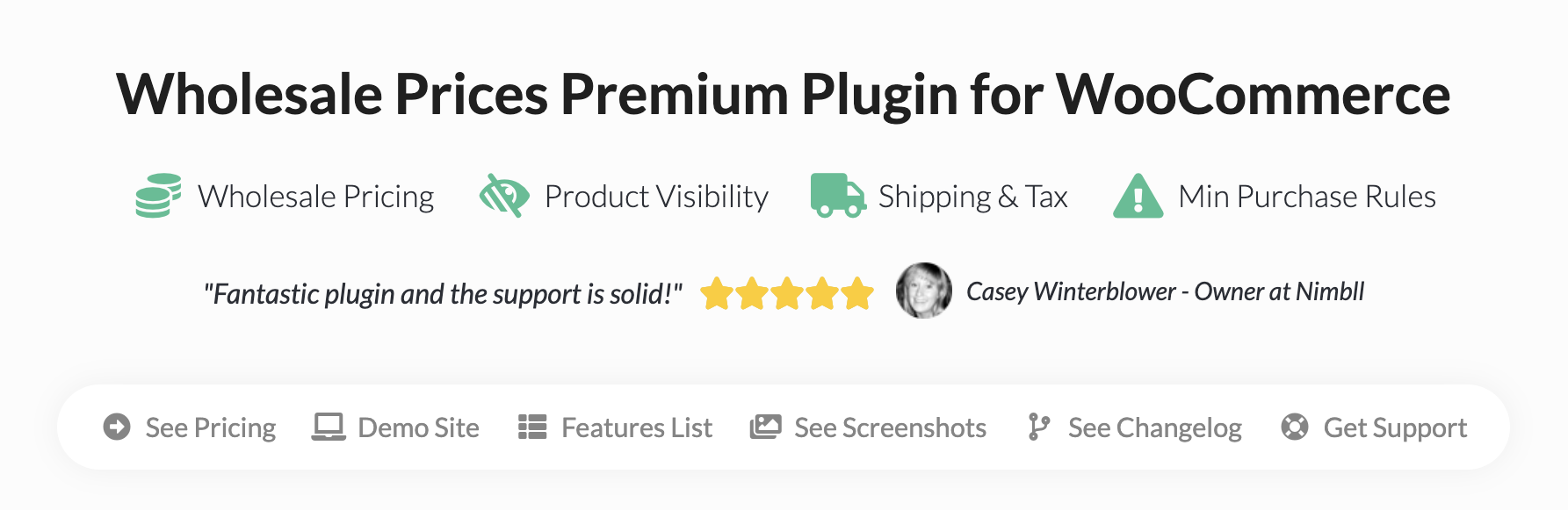Go to See Screenshots
Viewport: 1568px width, 510px height.
[x=890, y=427]
